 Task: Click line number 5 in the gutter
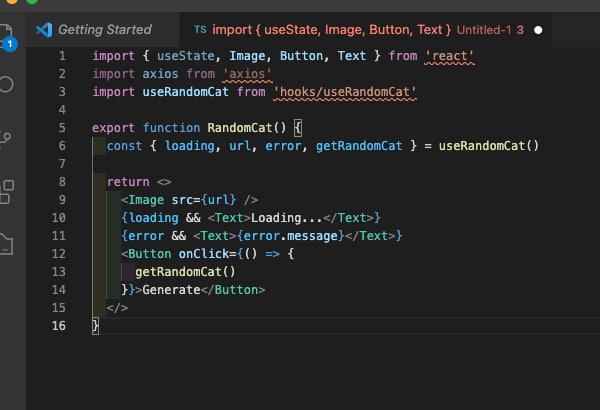point(62,127)
